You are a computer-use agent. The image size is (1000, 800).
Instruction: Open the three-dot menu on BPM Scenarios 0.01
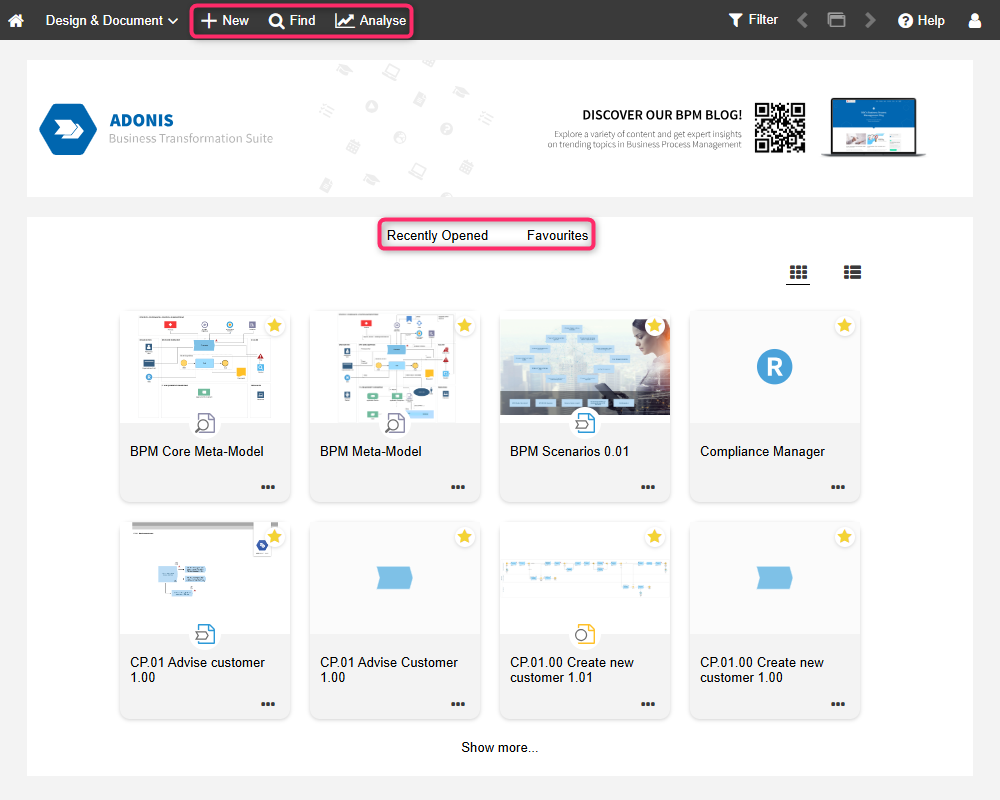point(648,487)
